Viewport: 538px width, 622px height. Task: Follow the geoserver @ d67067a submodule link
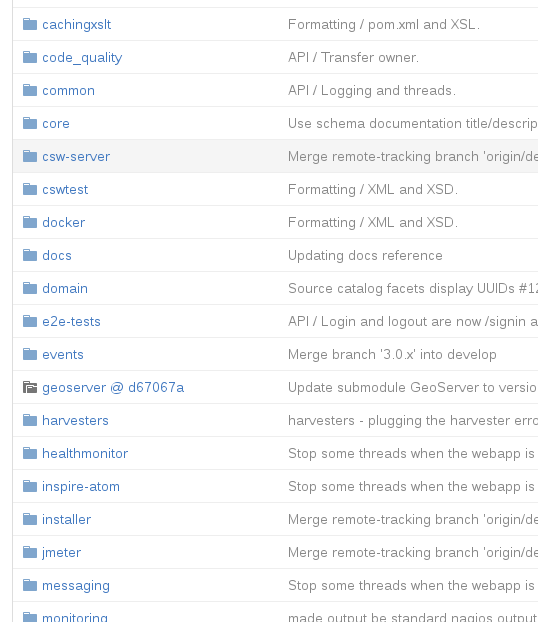click(113, 387)
